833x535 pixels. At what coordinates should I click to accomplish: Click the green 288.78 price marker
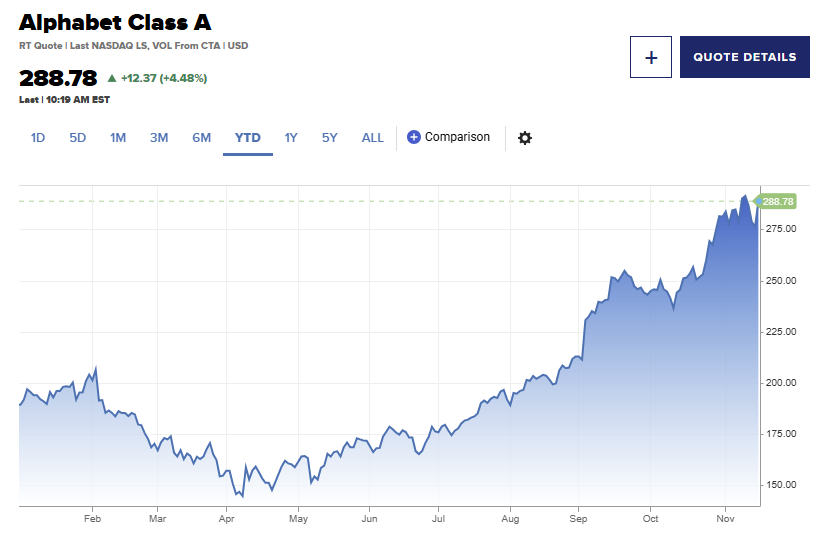pos(777,201)
